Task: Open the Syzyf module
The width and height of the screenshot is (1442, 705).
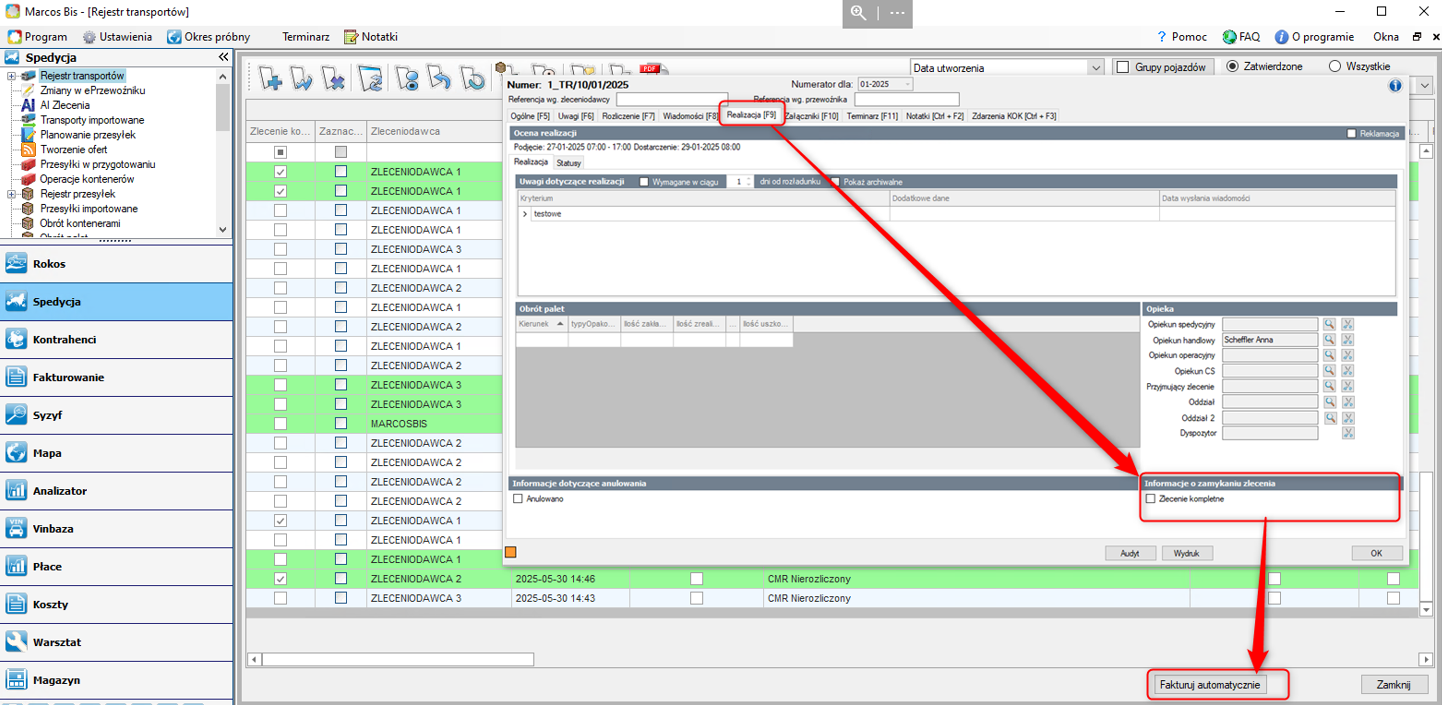Action: [116, 415]
